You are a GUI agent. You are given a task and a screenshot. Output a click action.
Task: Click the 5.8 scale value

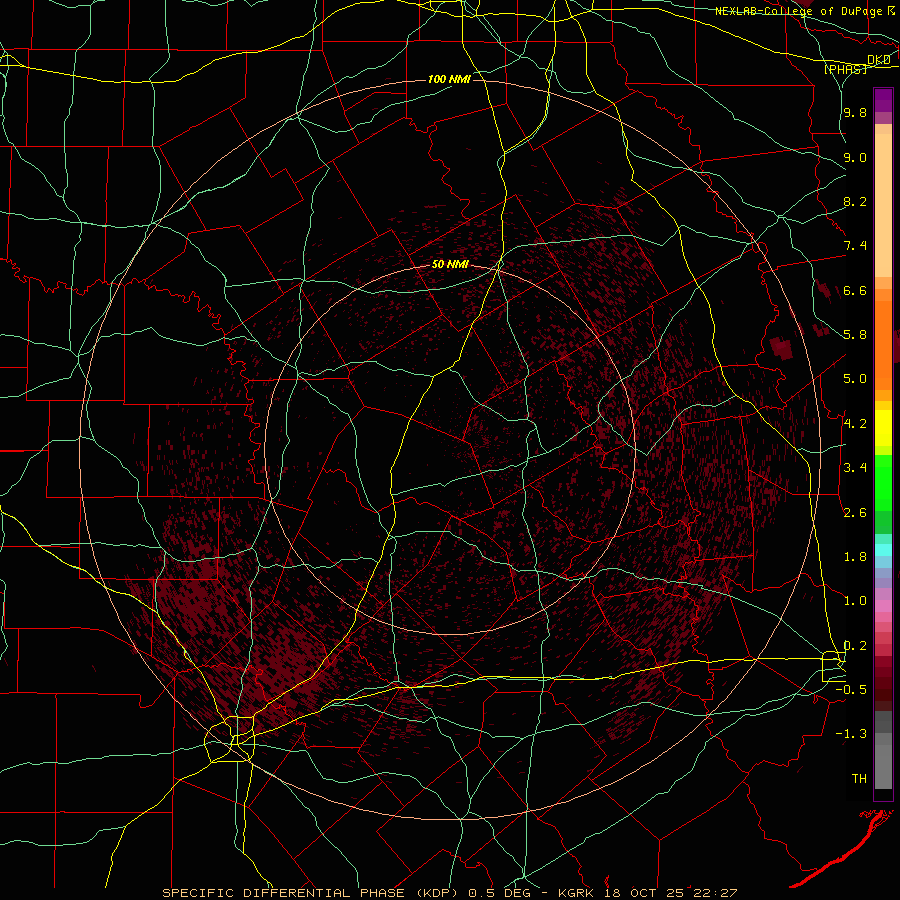(855, 335)
